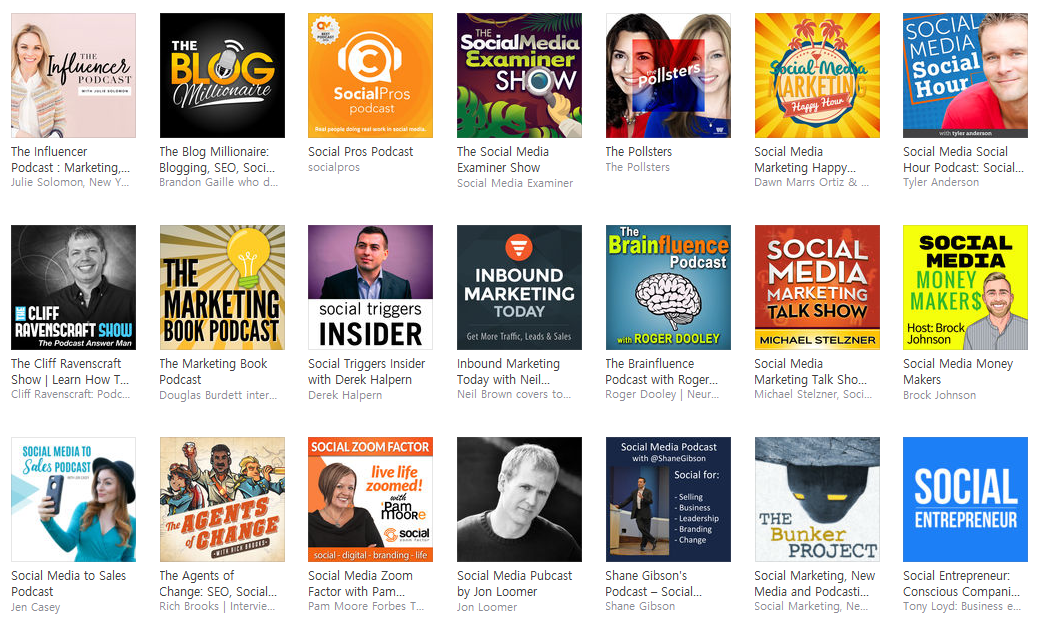Open The Bunker Project cover art
The width and height of the screenshot is (1040, 623).
817,500
